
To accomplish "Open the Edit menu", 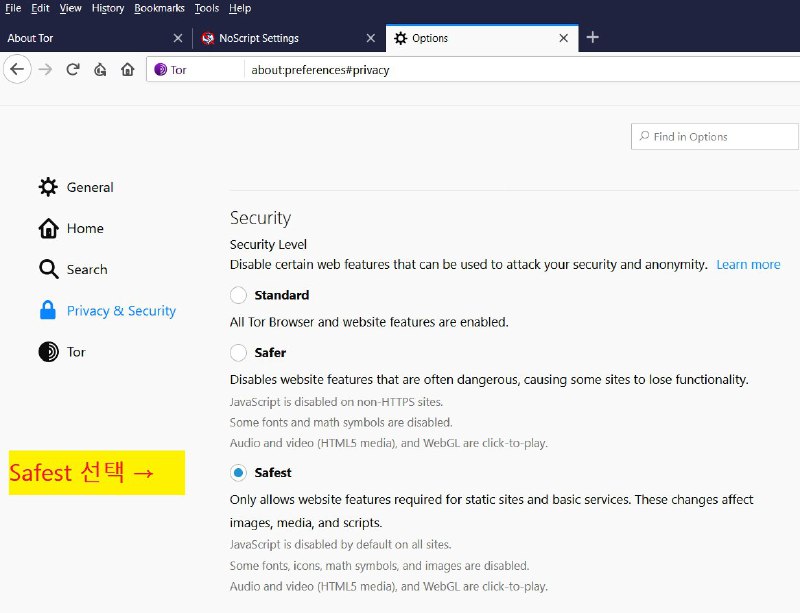I will tap(40, 8).
